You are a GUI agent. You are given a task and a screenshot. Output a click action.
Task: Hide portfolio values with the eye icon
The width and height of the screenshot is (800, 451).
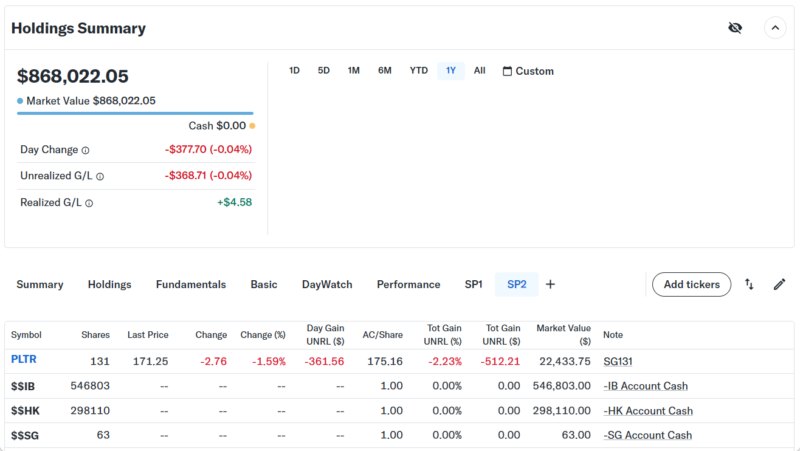coord(735,28)
